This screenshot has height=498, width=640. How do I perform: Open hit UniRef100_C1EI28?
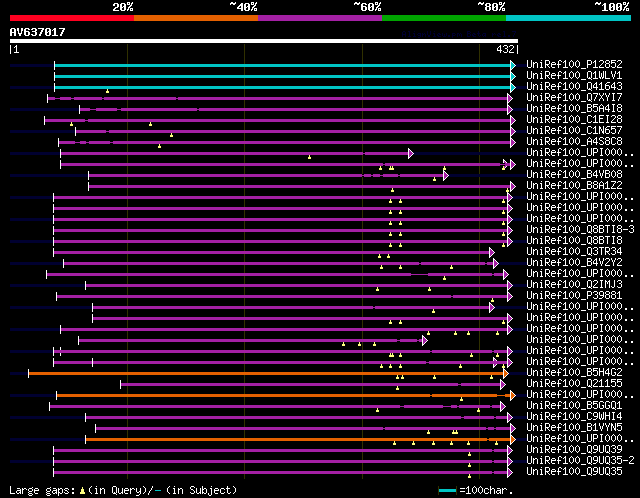tap(574, 120)
